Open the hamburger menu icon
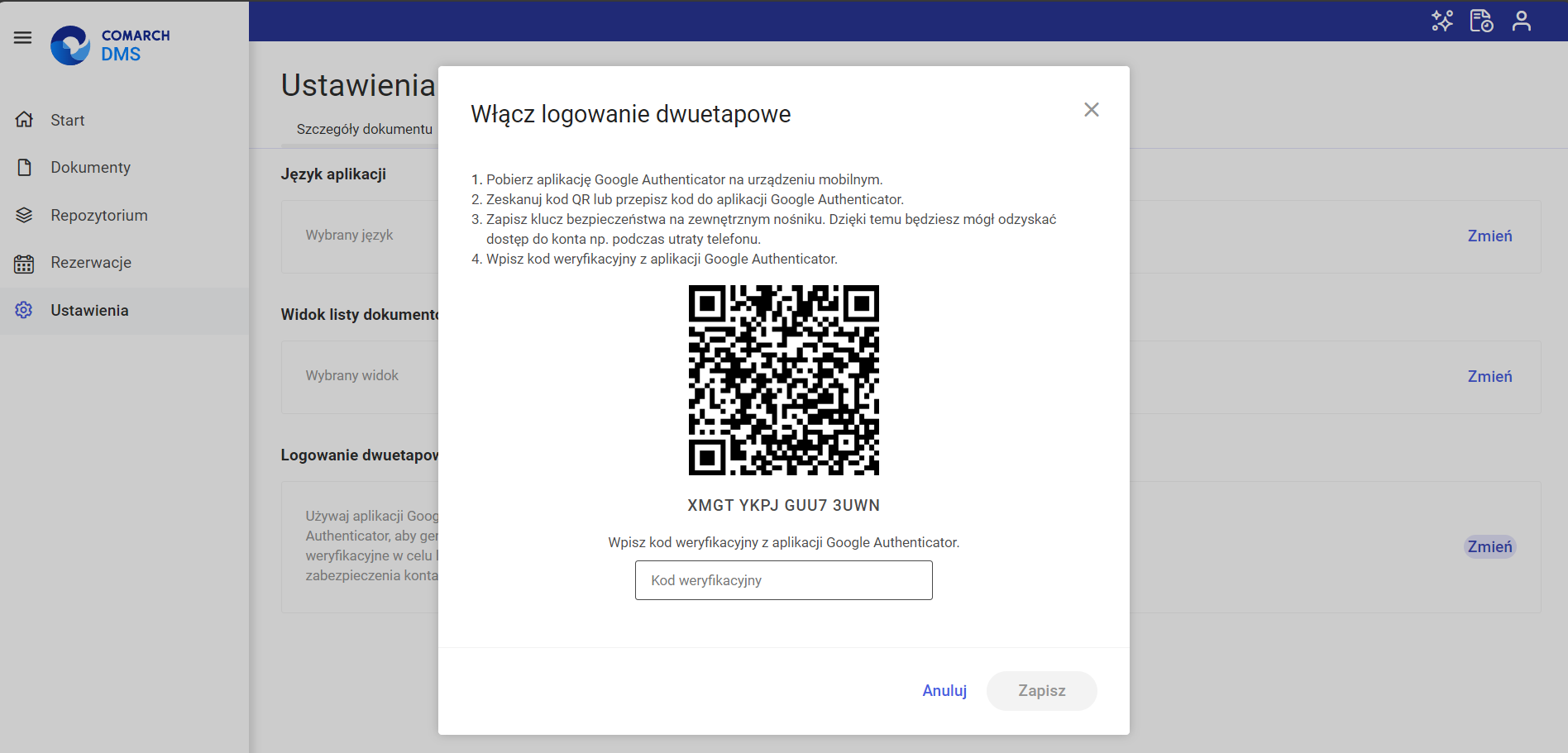This screenshot has width=1568, height=753. coord(23,37)
